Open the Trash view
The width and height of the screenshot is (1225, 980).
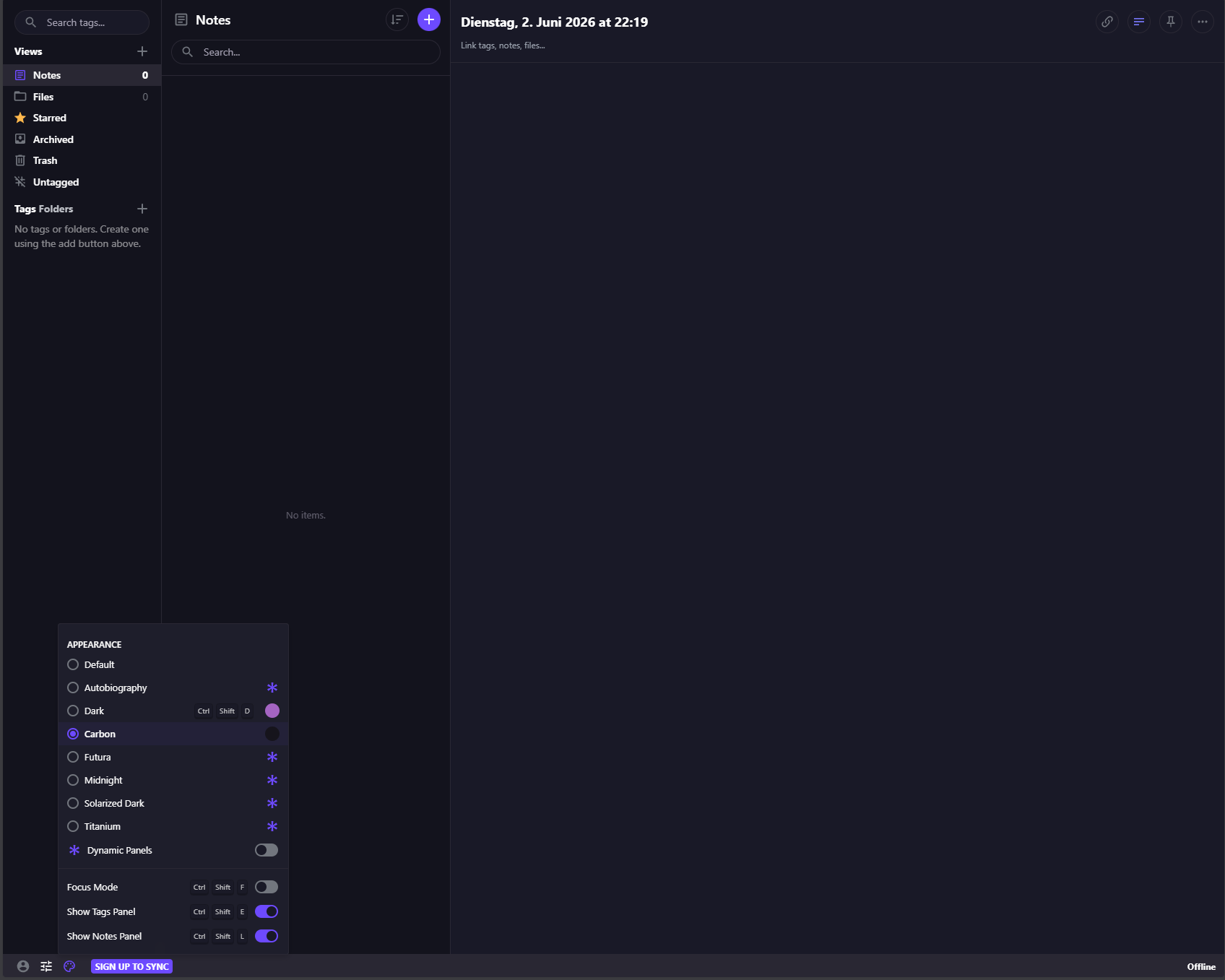coord(82,160)
